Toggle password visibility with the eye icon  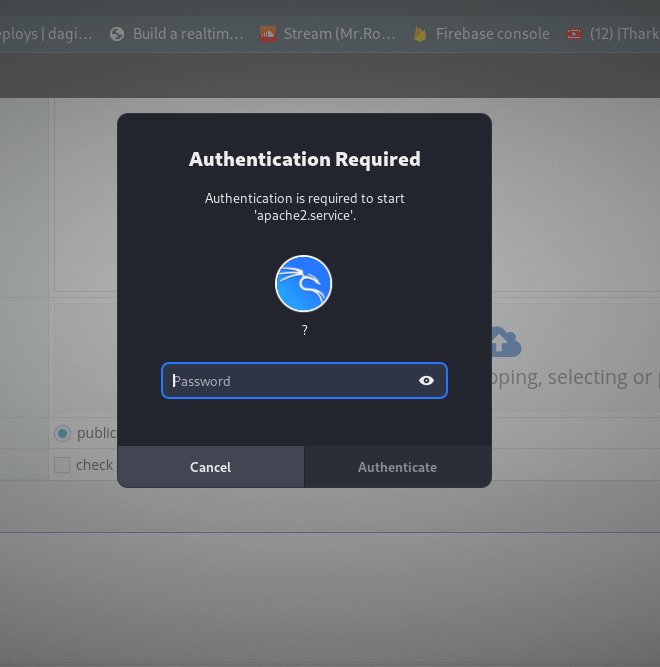pyautogui.click(x=426, y=381)
